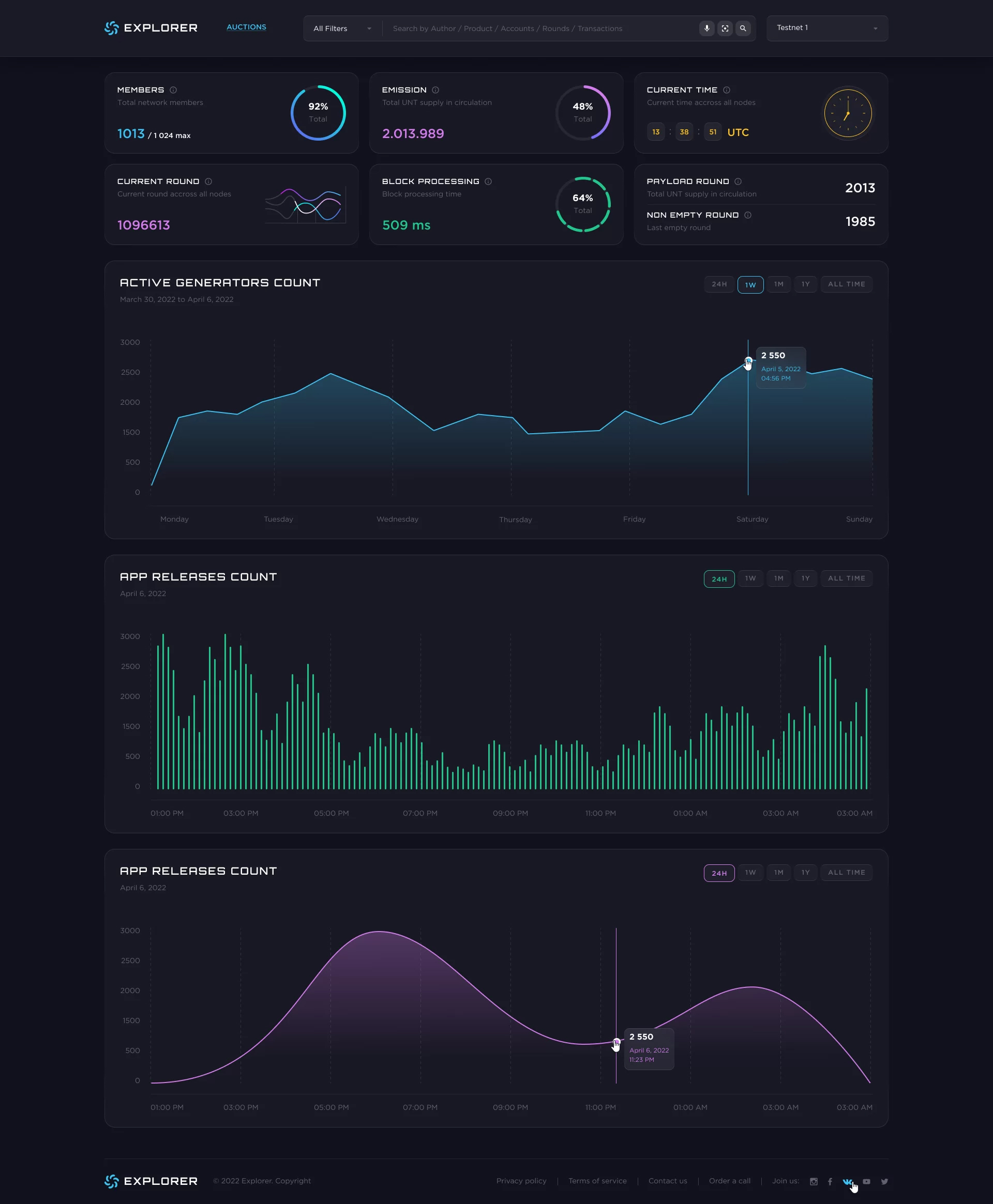Image resolution: width=993 pixels, height=1204 pixels.
Task: Open the Twitter footer icon
Action: (884, 1181)
